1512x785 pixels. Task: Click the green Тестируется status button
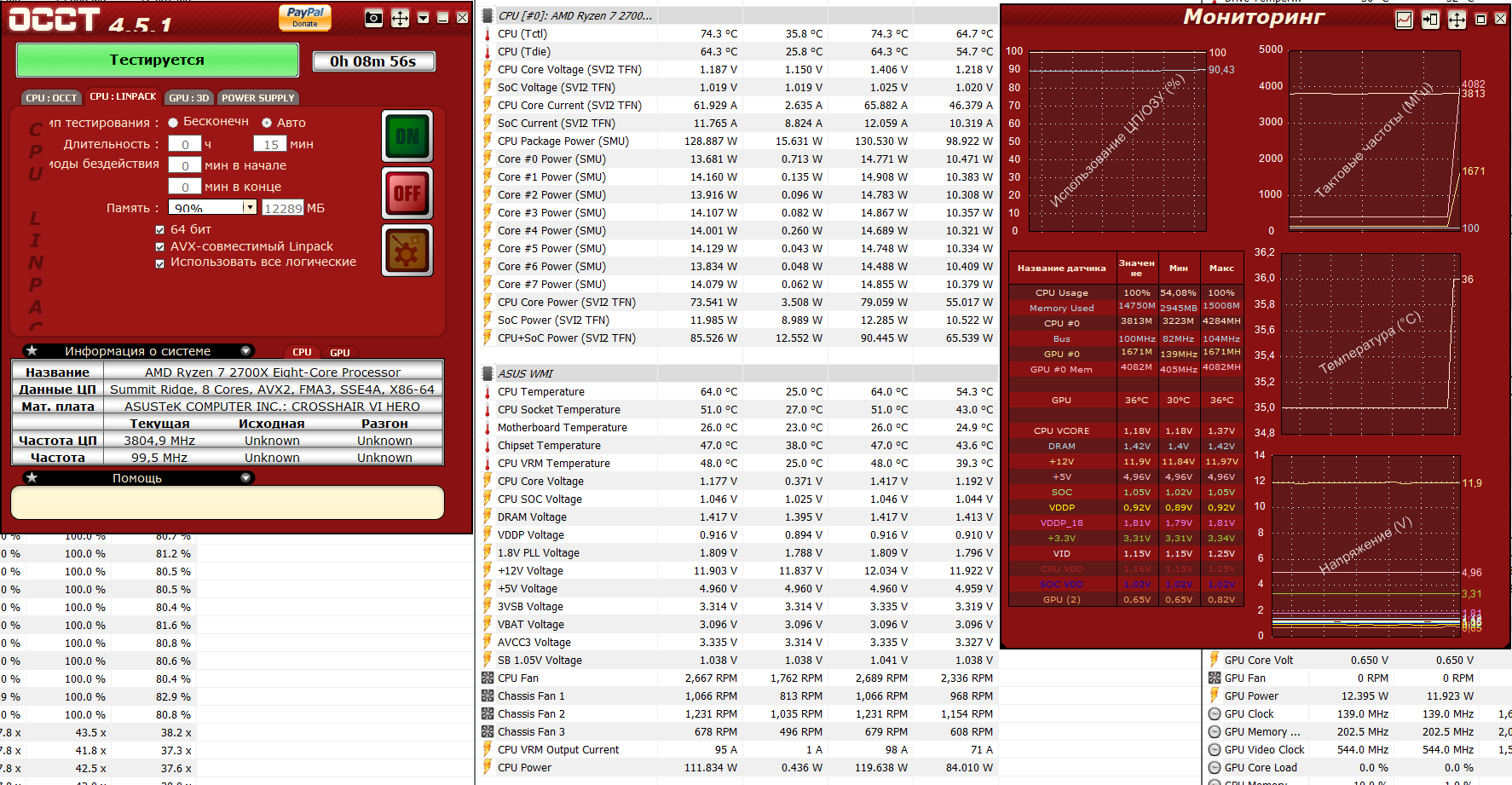(158, 61)
